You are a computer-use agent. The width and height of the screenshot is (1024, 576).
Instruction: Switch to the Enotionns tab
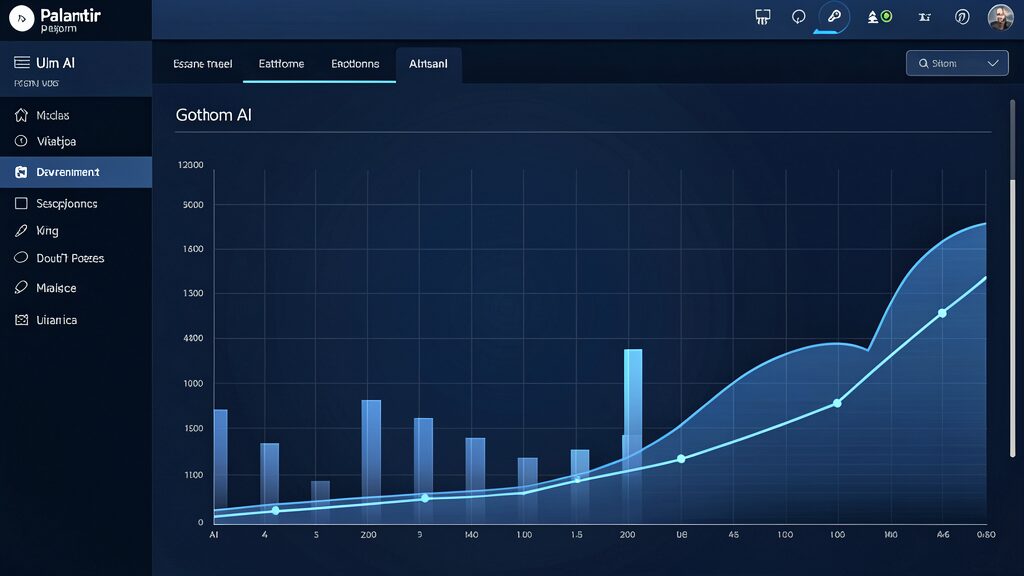click(x=355, y=63)
